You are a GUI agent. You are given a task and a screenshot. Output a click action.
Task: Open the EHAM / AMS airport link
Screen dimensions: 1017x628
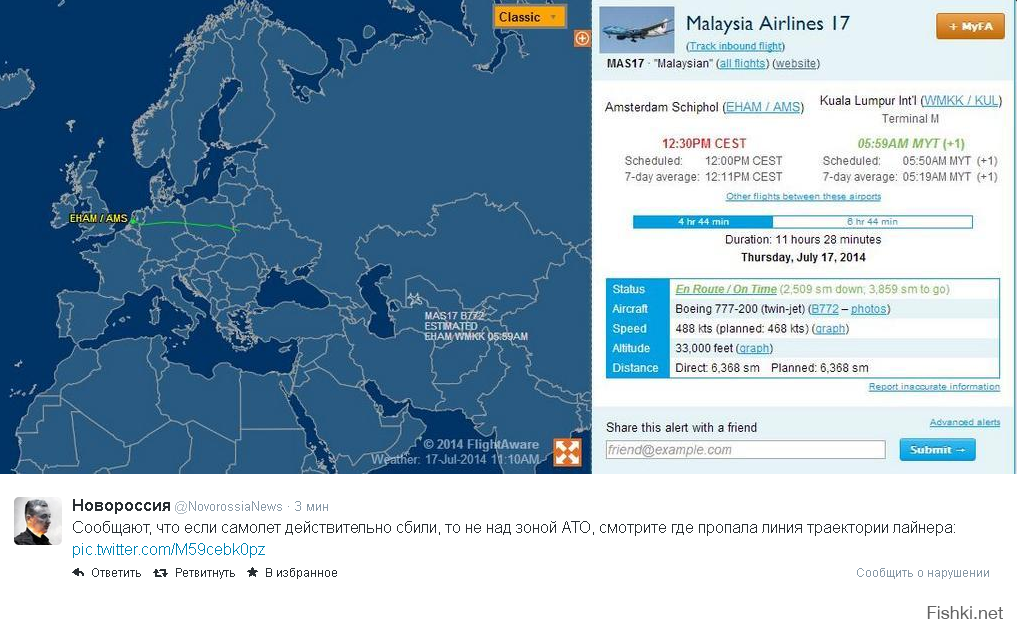click(763, 107)
